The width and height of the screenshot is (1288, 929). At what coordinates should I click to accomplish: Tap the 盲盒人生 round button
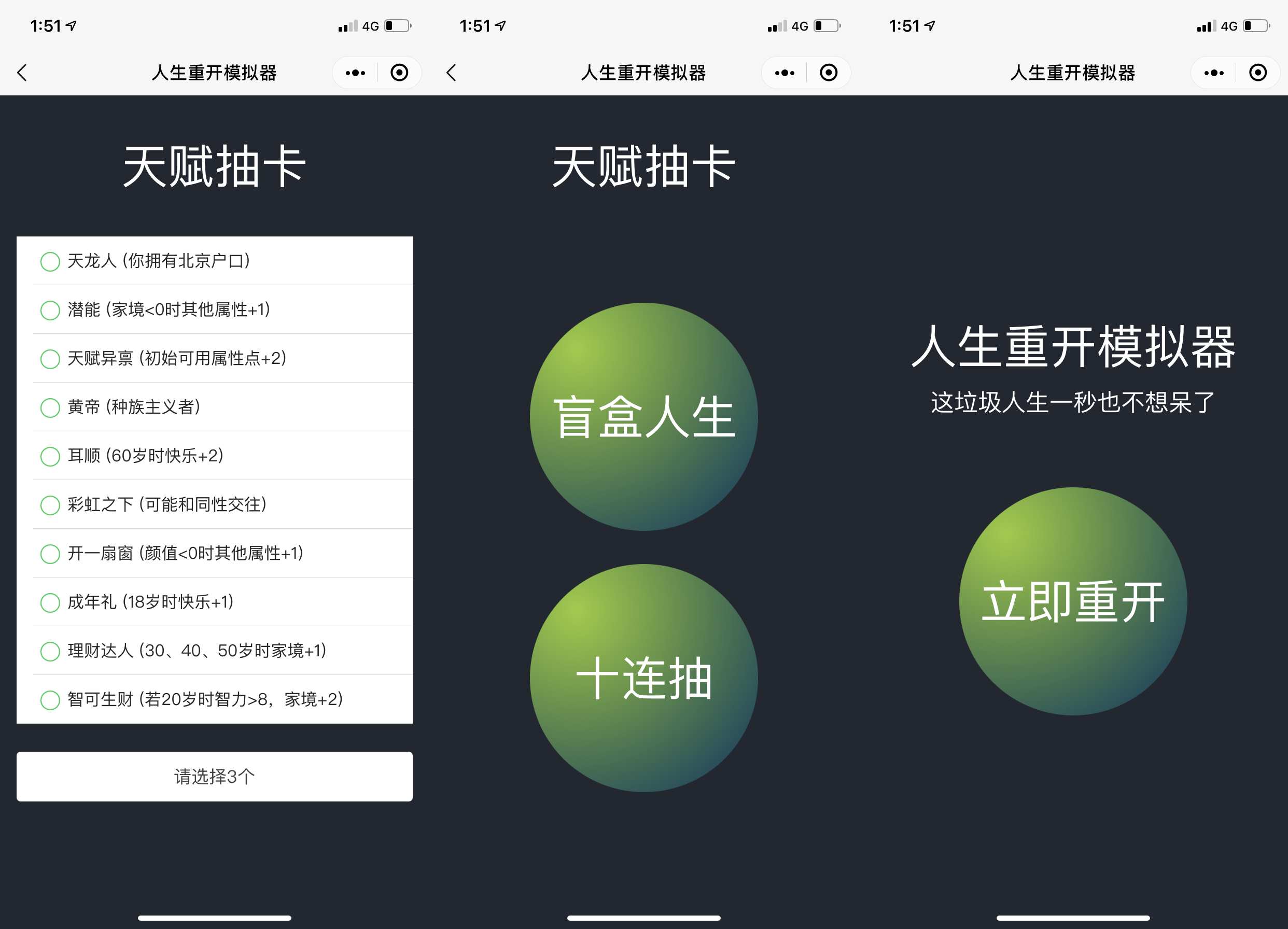click(x=643, y=417)
